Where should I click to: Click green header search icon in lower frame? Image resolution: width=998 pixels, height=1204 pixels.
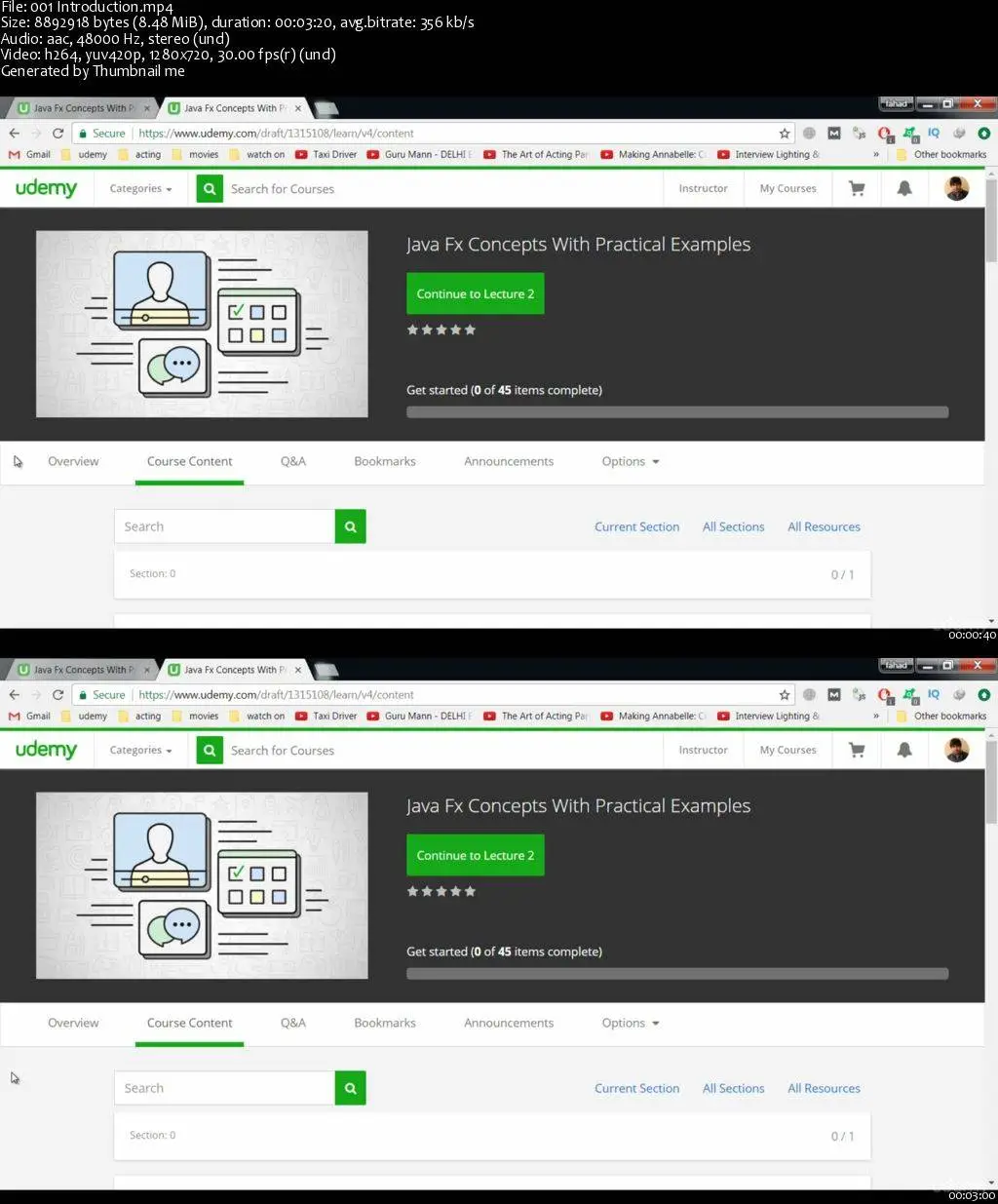click(x=210, y=751)
